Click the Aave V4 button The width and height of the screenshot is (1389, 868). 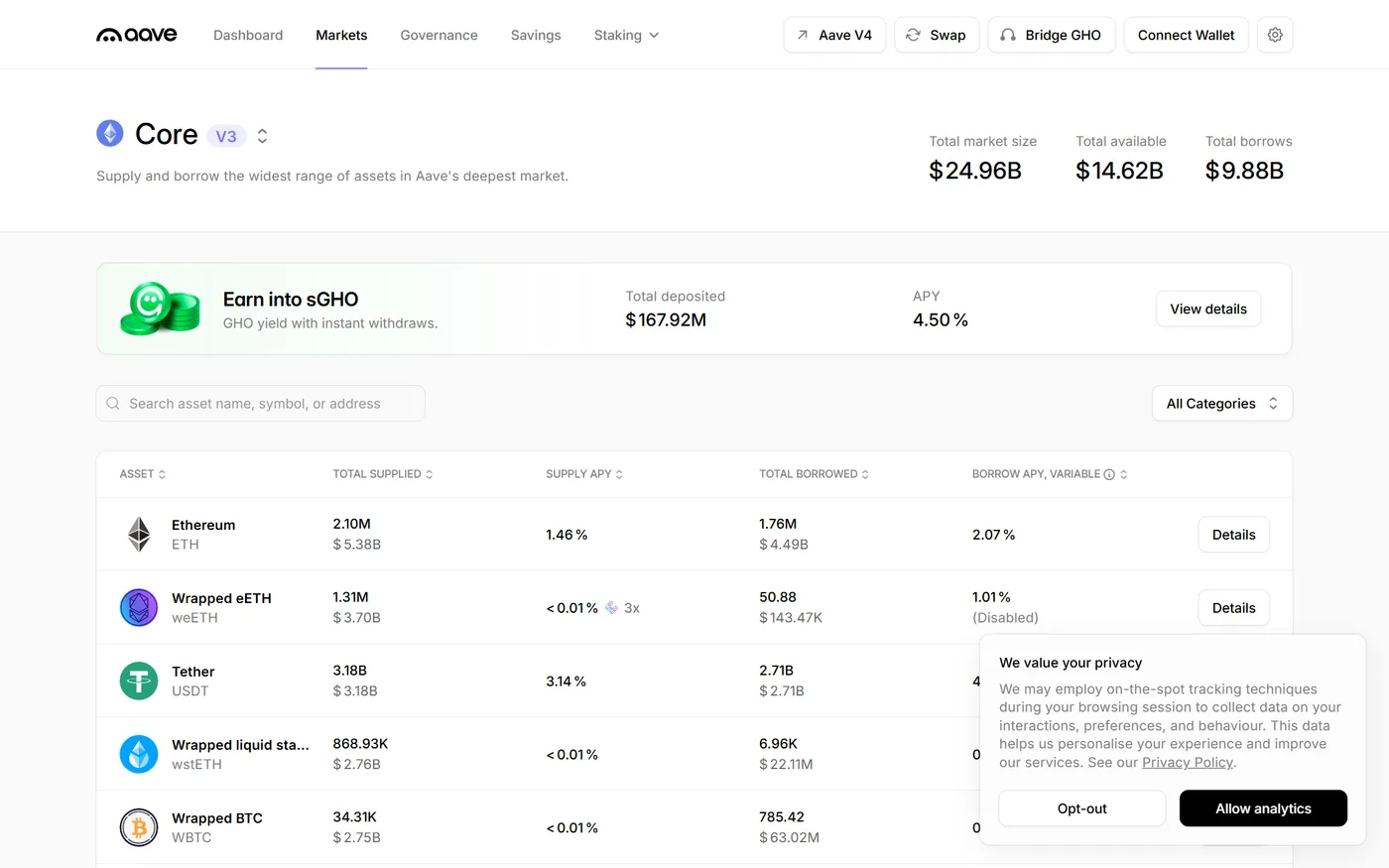tap(834, 35)
